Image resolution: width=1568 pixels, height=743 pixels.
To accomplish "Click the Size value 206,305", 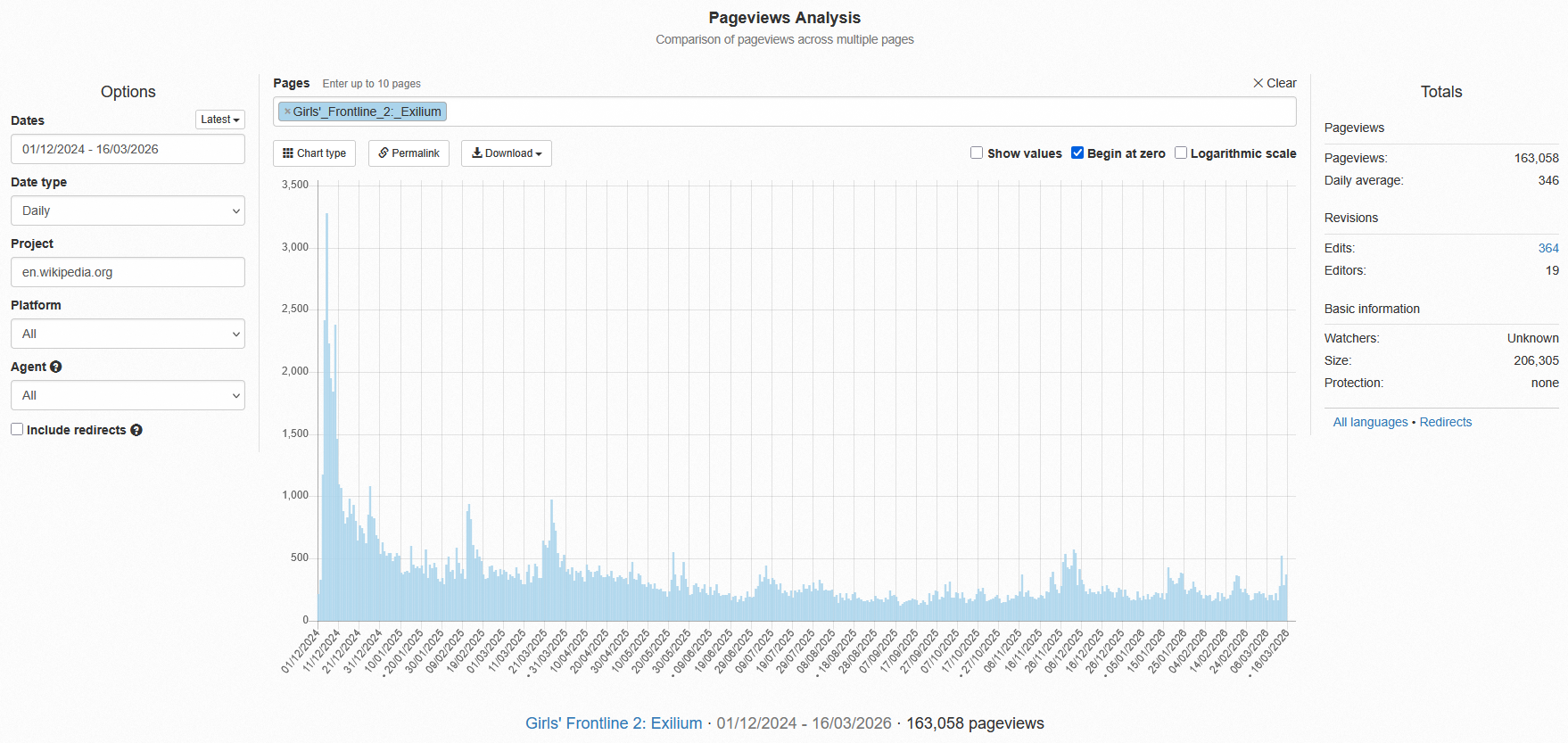I will pyautogui.click(x=1536, y=360).
